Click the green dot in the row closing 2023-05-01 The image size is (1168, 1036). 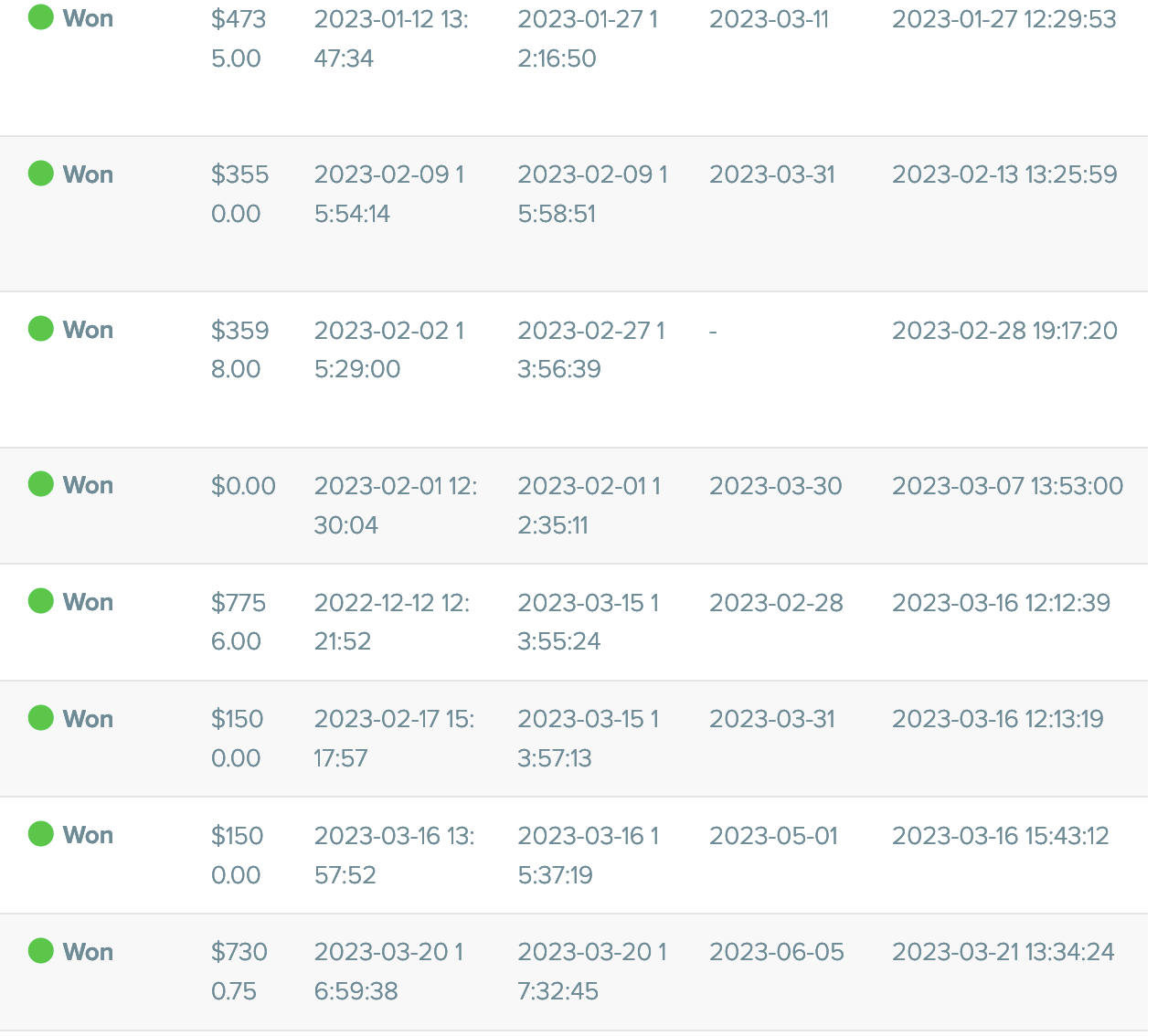pos(41,833)
